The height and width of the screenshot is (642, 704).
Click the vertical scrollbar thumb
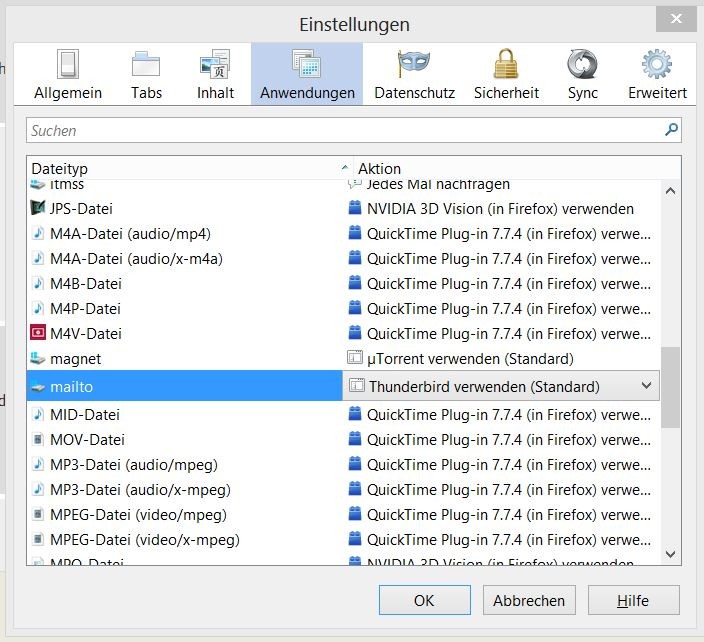[670, 387]
